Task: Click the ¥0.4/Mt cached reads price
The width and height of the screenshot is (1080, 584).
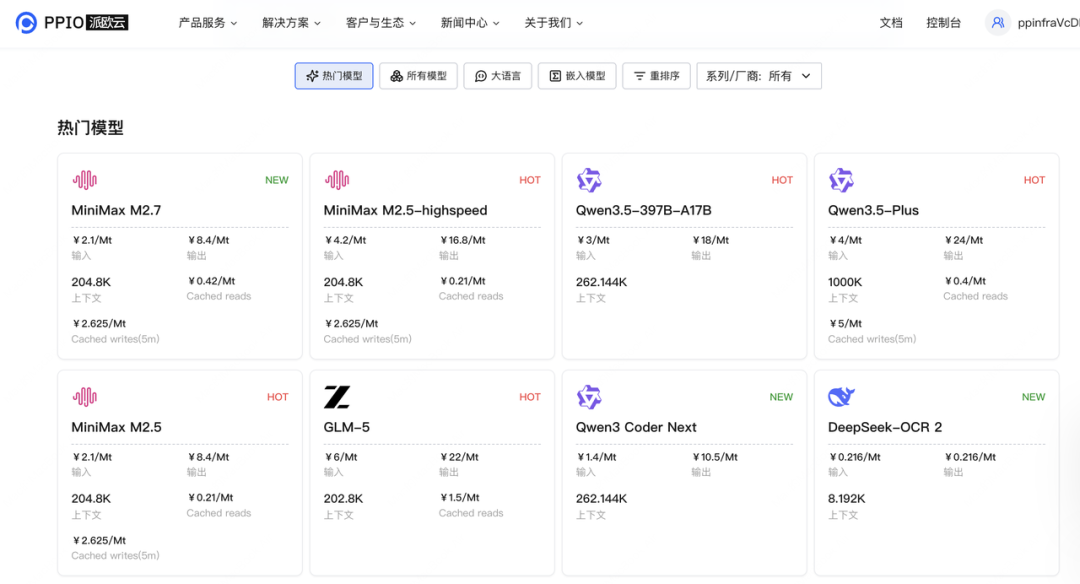Action: (965, 280)
